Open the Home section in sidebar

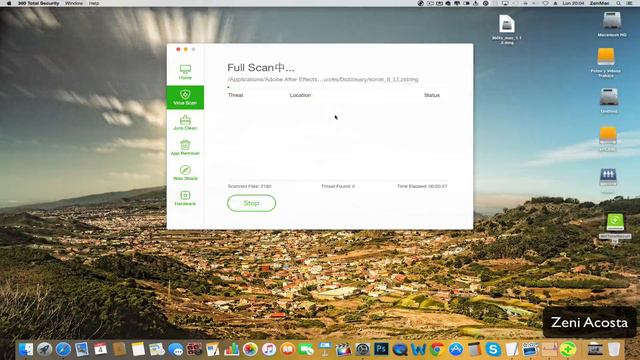[x=185, y=72]
